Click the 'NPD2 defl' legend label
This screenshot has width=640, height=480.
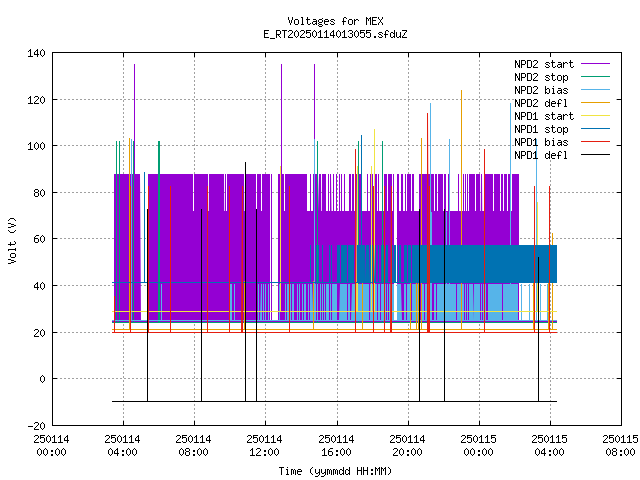(541, 103)
